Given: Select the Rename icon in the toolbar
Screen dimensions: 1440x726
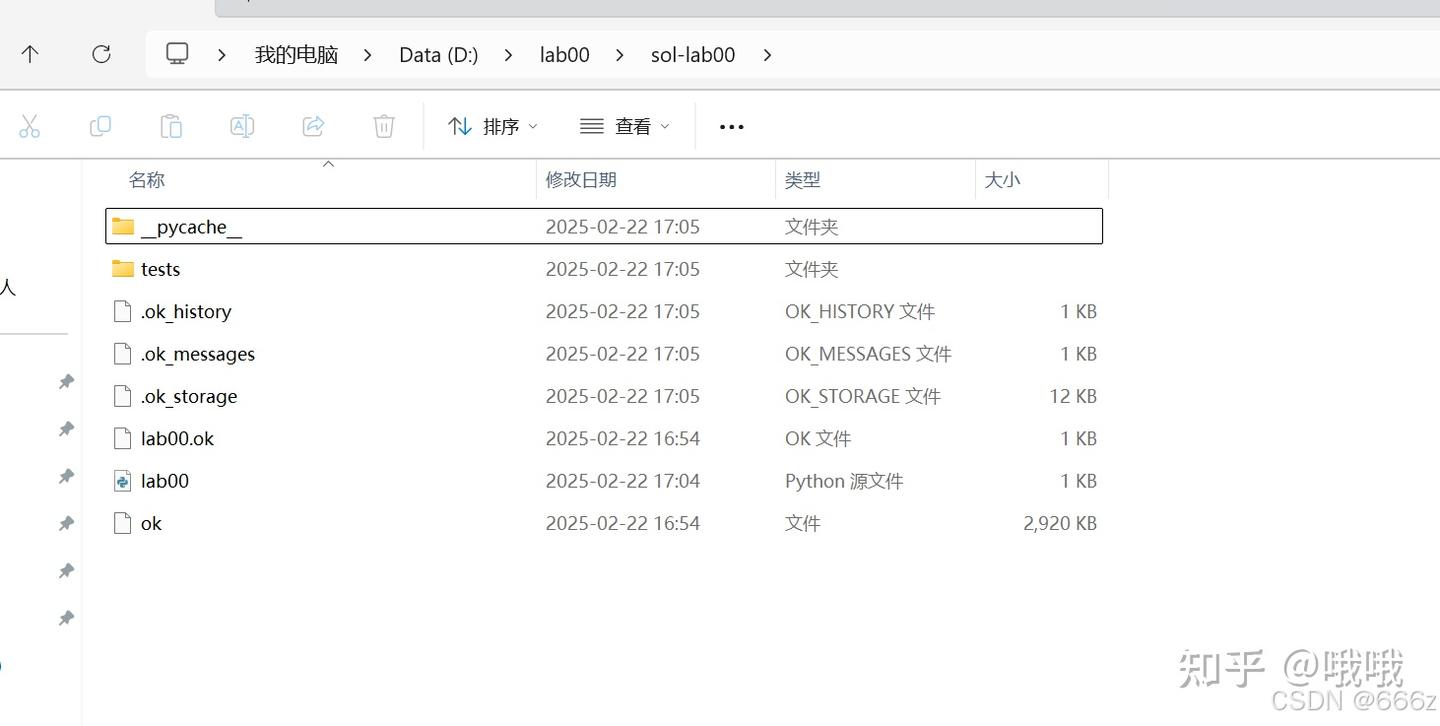Looking at the screenshot, I should coord(241,126).
